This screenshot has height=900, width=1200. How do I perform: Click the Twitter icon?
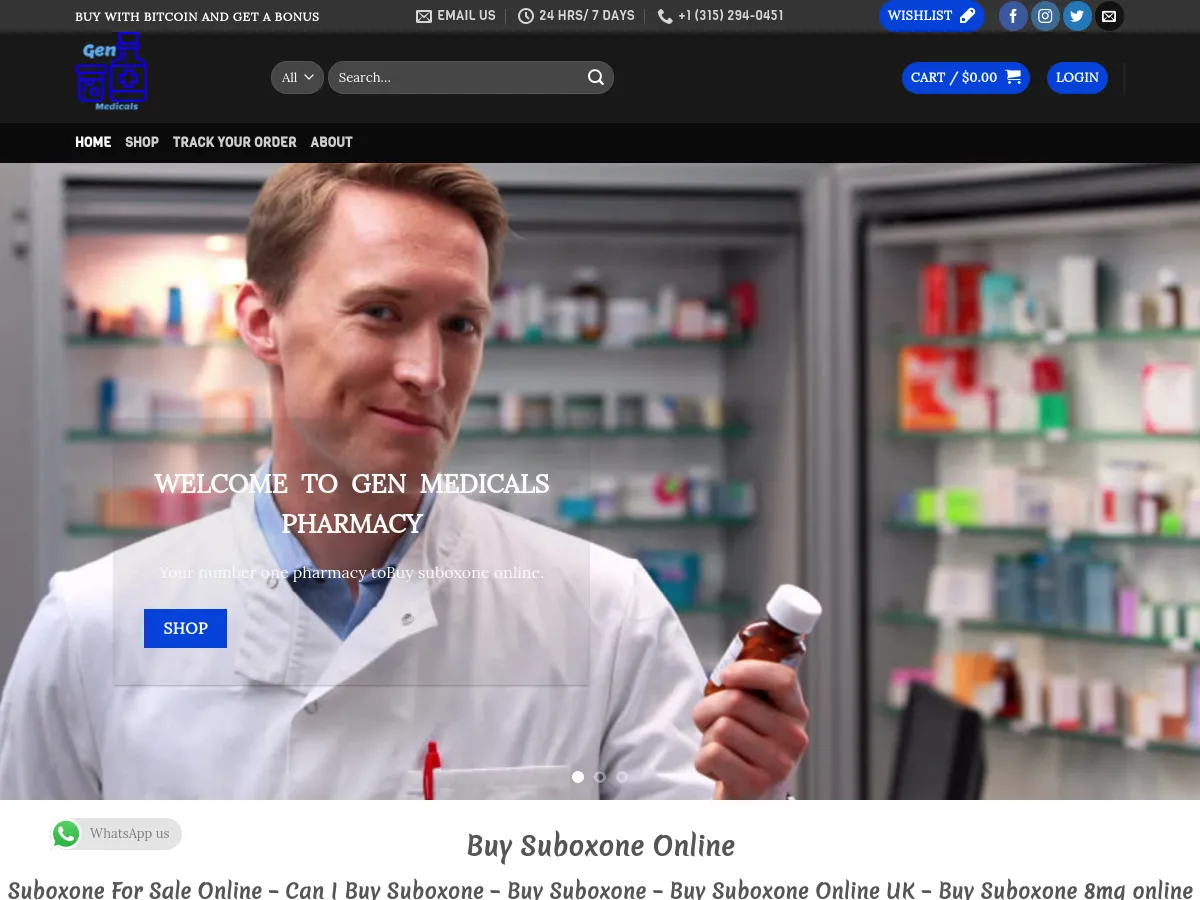point(1077,16)
